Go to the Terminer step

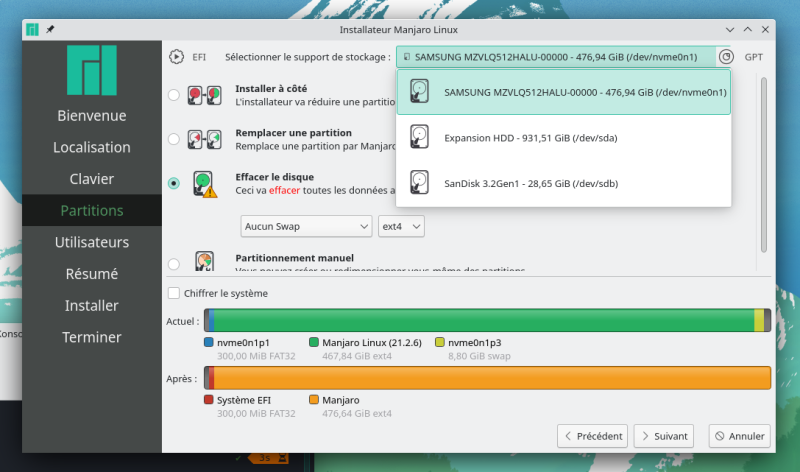pyautogui.click(x=92, y=337)
